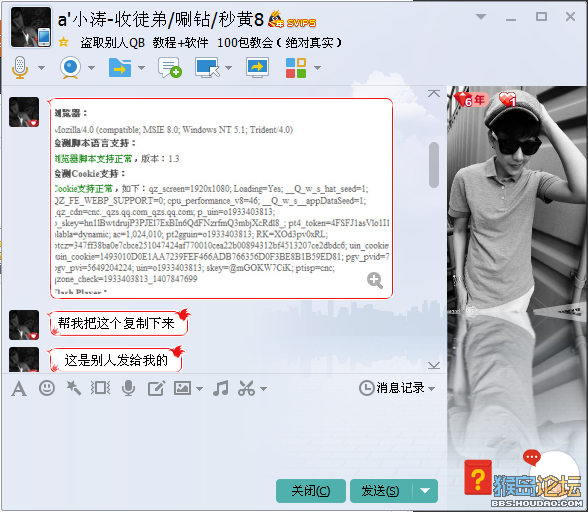Open message history 消息记录
588x512 pixels.
pyautogui.click(x=392, y=388)
